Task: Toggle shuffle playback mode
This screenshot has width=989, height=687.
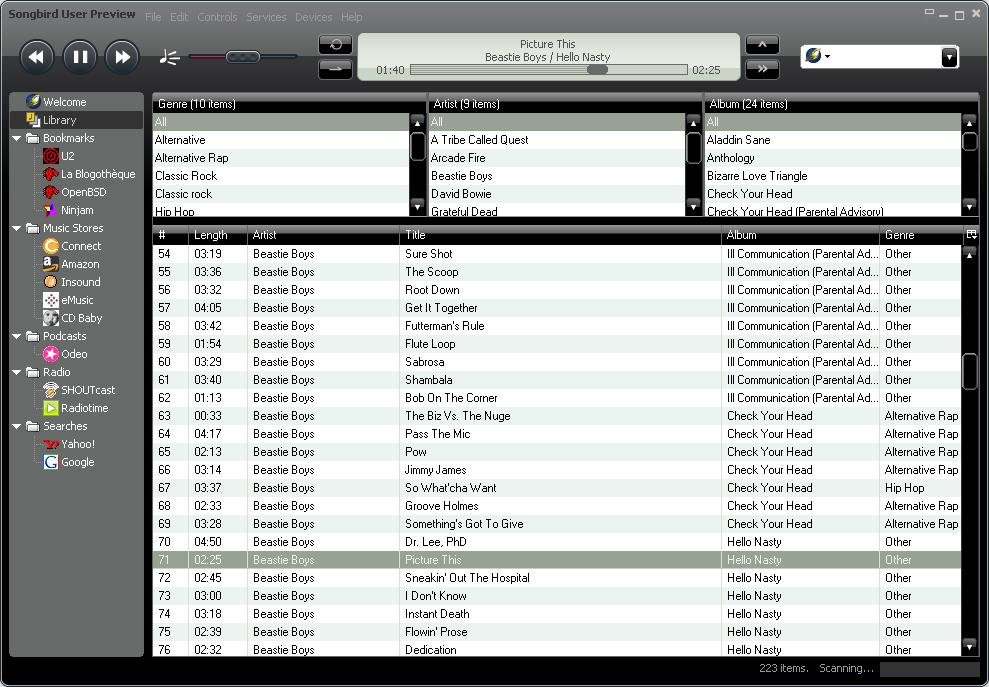Action: [x=335, y=69]
